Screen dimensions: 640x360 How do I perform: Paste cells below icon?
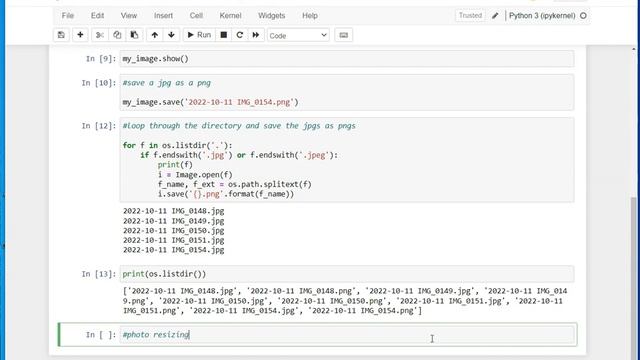tap(134, 35)
